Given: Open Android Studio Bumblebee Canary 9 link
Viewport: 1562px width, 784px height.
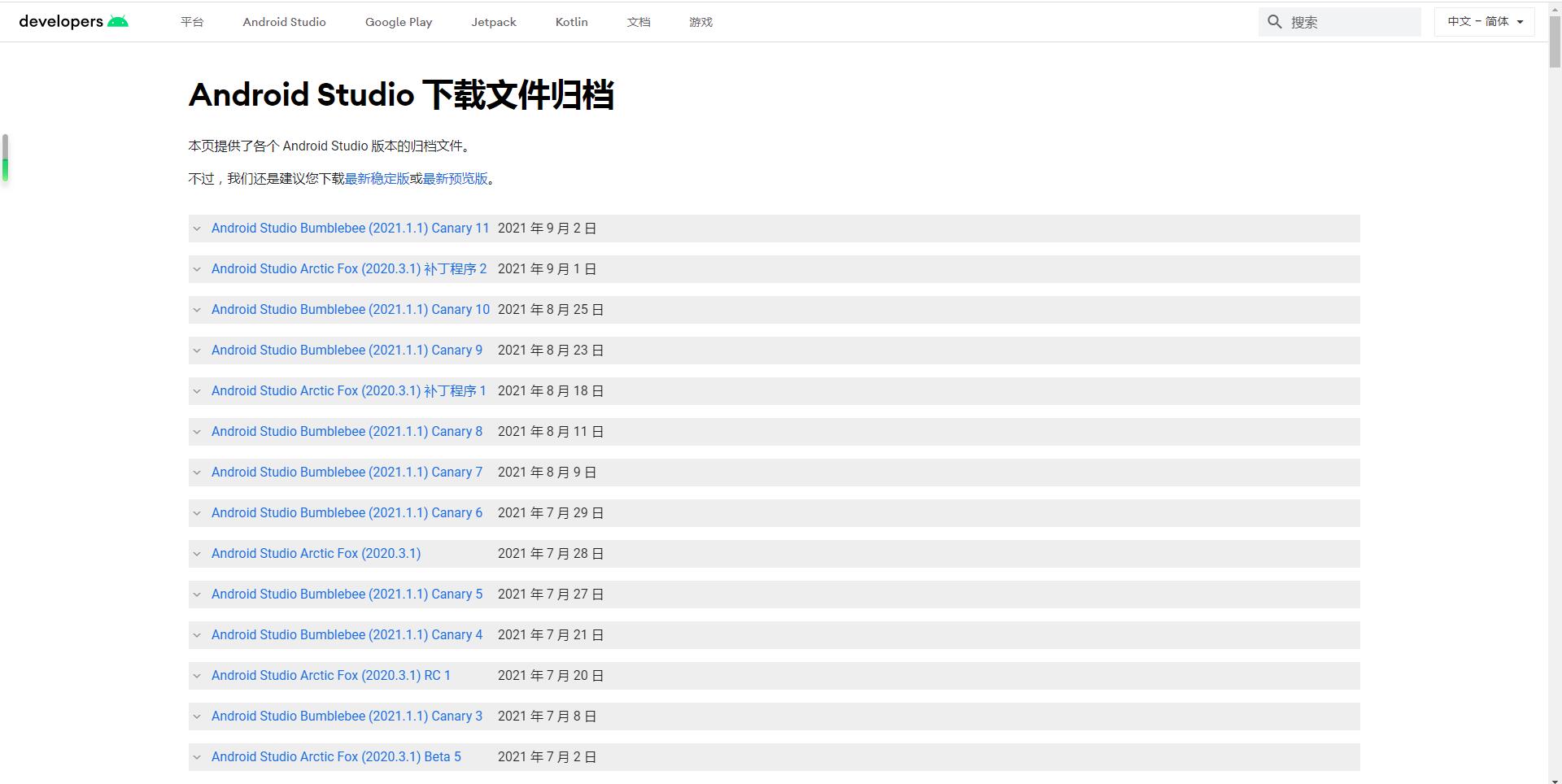Looking at the screenshot, I should (347, 351).
